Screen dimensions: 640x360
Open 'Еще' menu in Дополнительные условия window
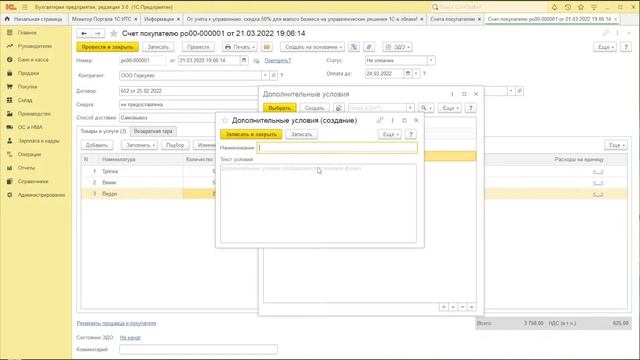coord(450,108)
